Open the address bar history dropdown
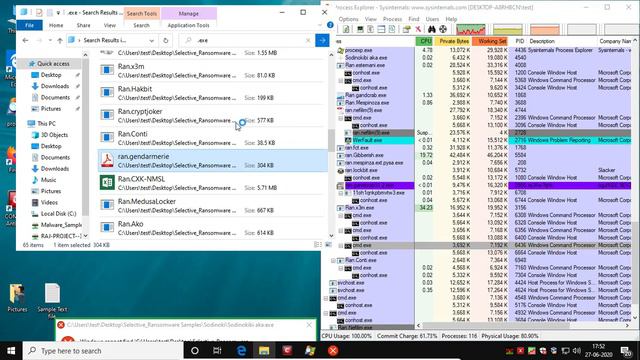640x360 pixels. coord(151,40)
